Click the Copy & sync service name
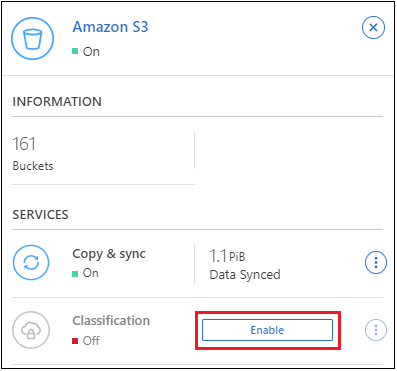 109,254
